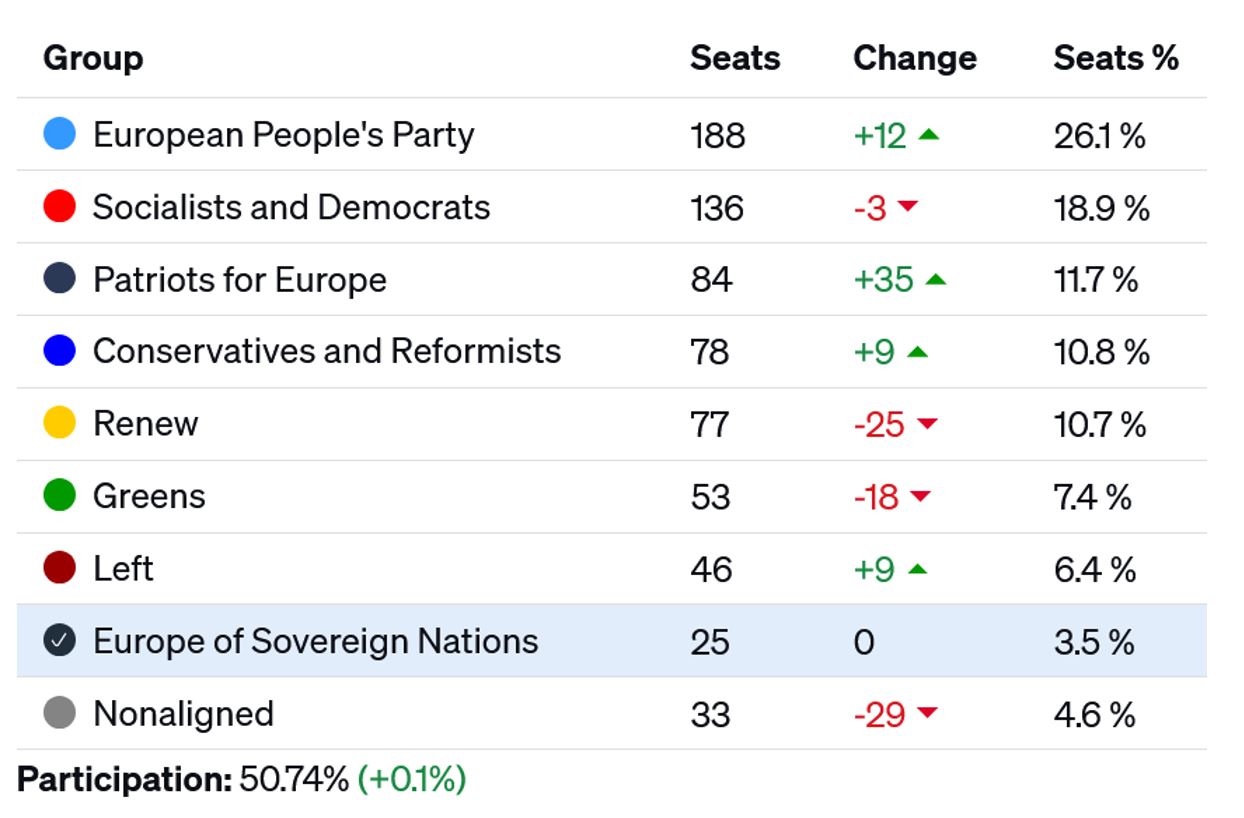Viewport: 1244px width, 818px height.
Task: Select the yellow Renew group dot
Action: pyautogui.click(x=60, y=423)
